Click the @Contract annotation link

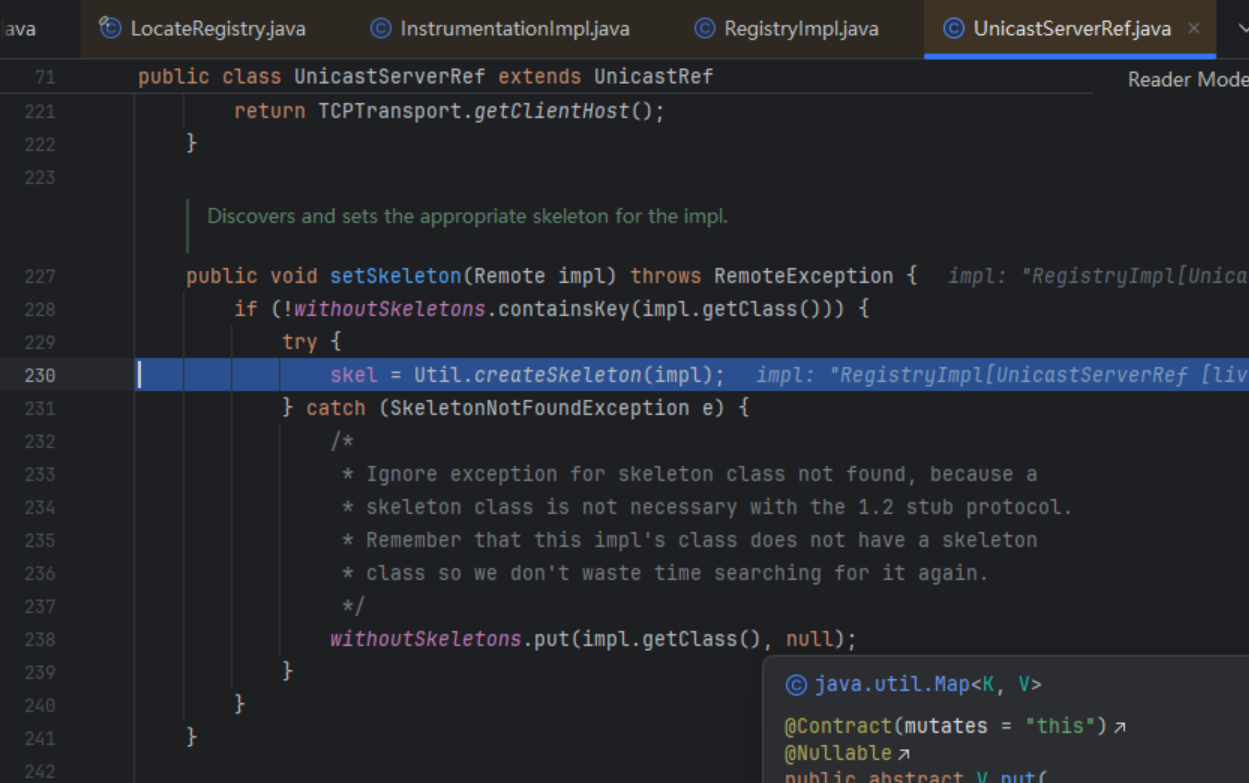824,727
